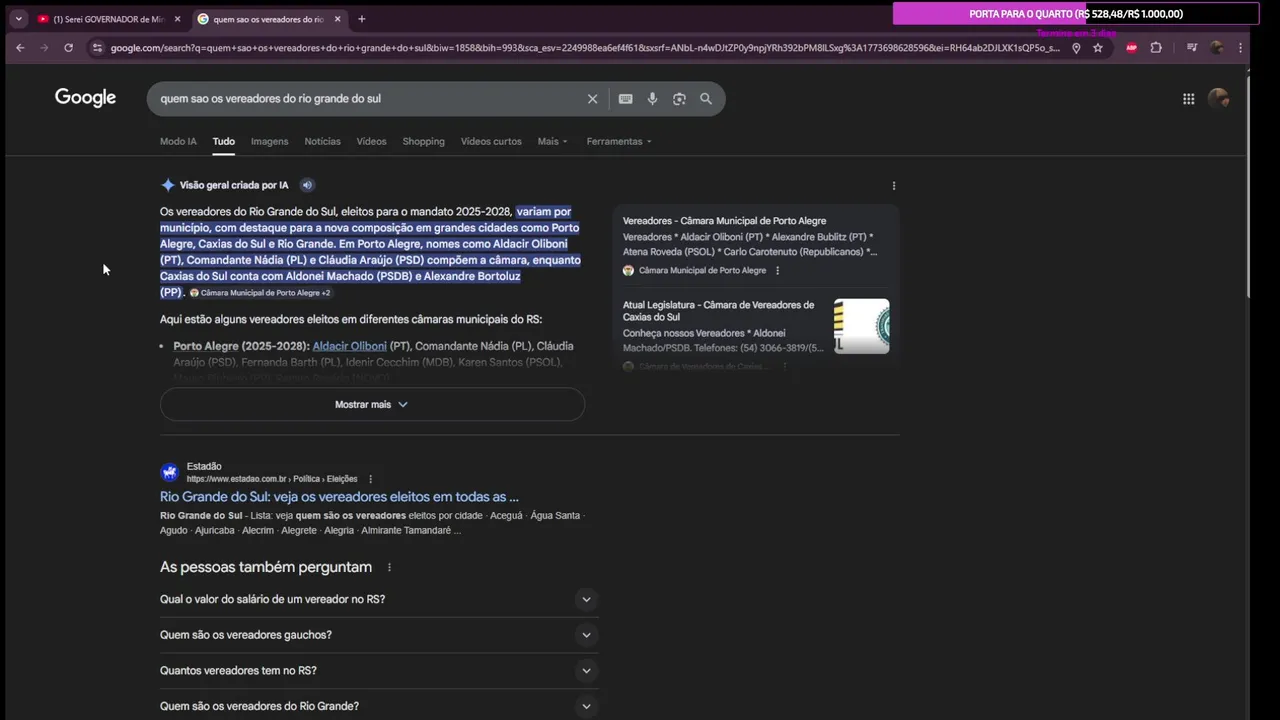Open the Extensions puzzle icon
1280x720 pixels.
coord(1156,47)
